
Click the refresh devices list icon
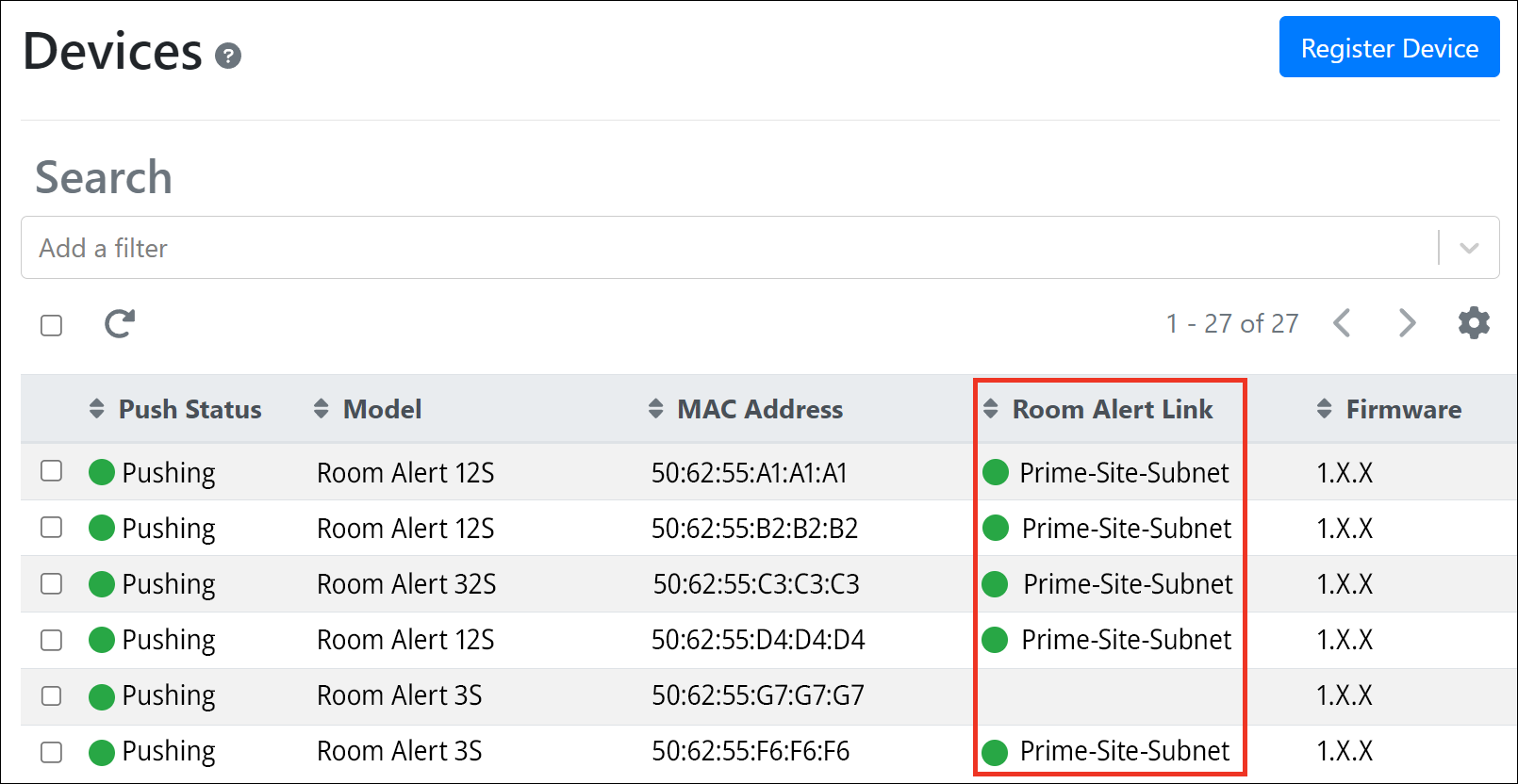120,324
